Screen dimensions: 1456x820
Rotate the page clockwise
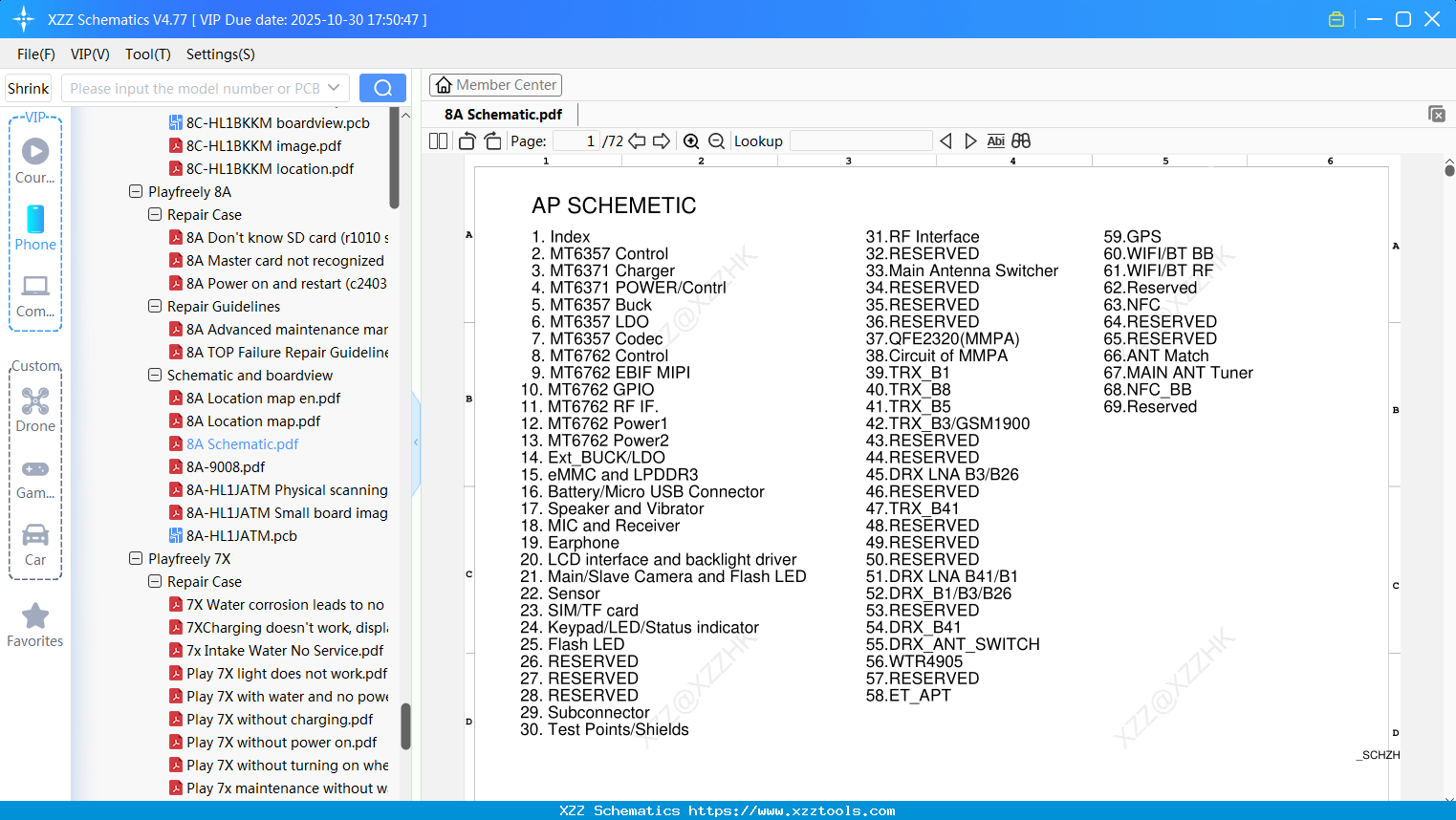click(x=493, y=140)
